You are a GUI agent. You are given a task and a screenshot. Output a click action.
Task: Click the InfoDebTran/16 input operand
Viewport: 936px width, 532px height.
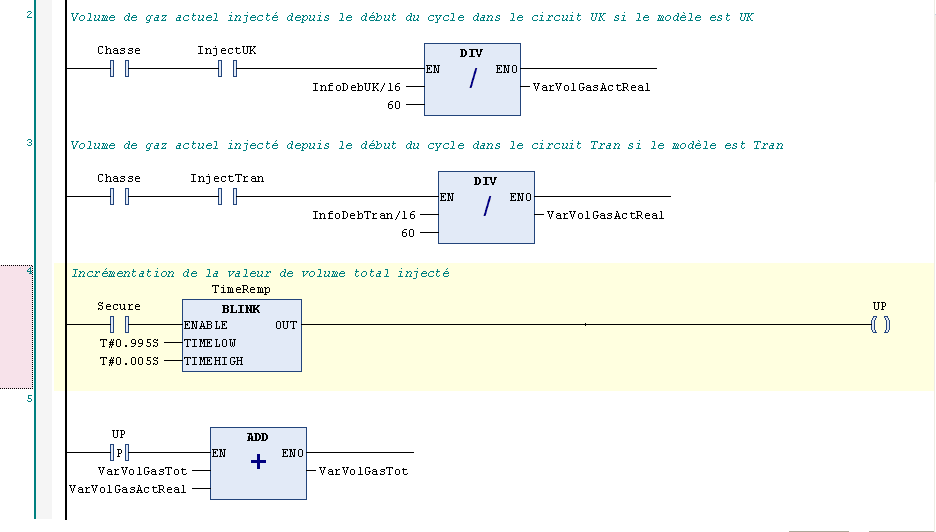[x=364, y=215]
